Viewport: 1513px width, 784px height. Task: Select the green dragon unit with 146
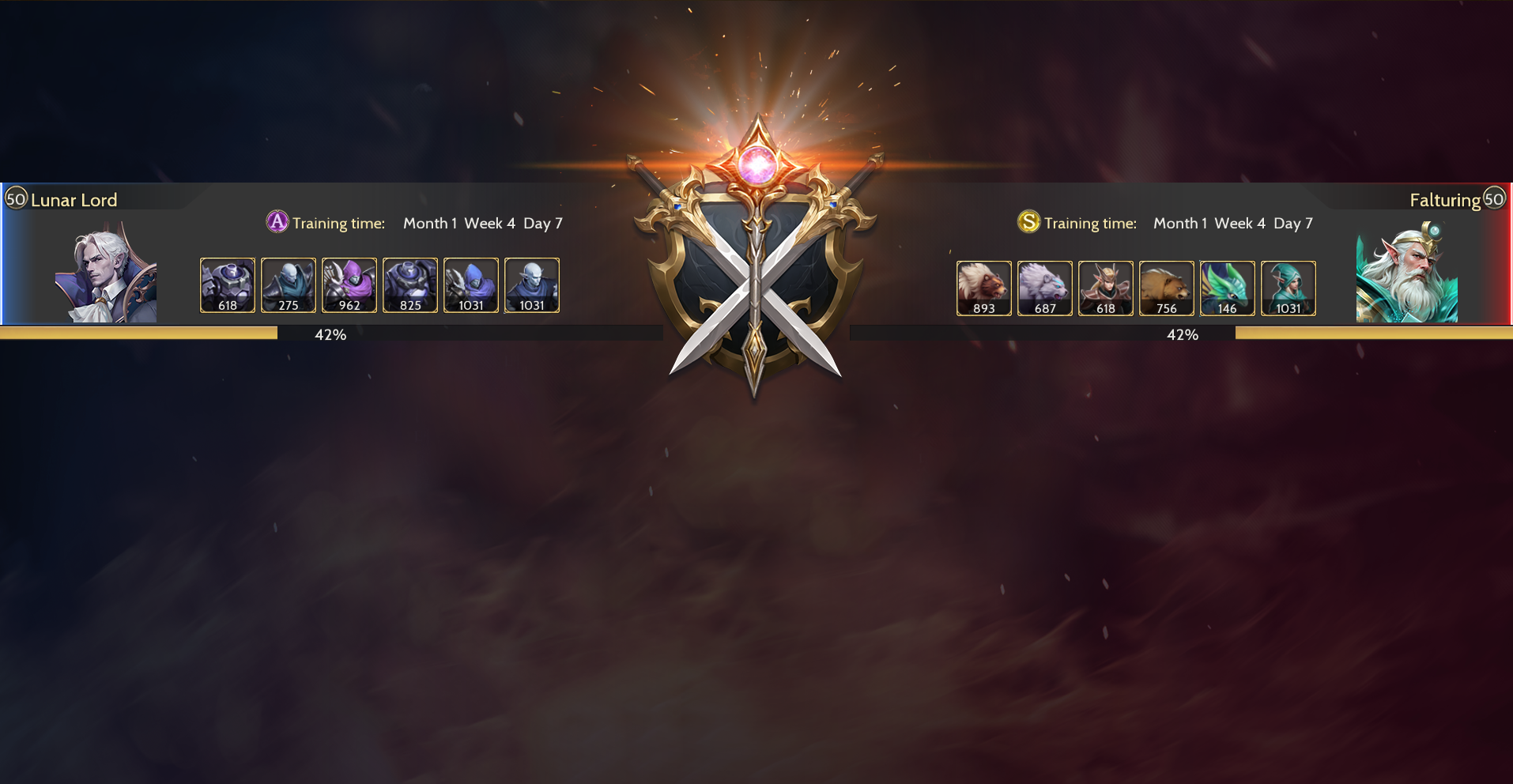click(1228, 288)
